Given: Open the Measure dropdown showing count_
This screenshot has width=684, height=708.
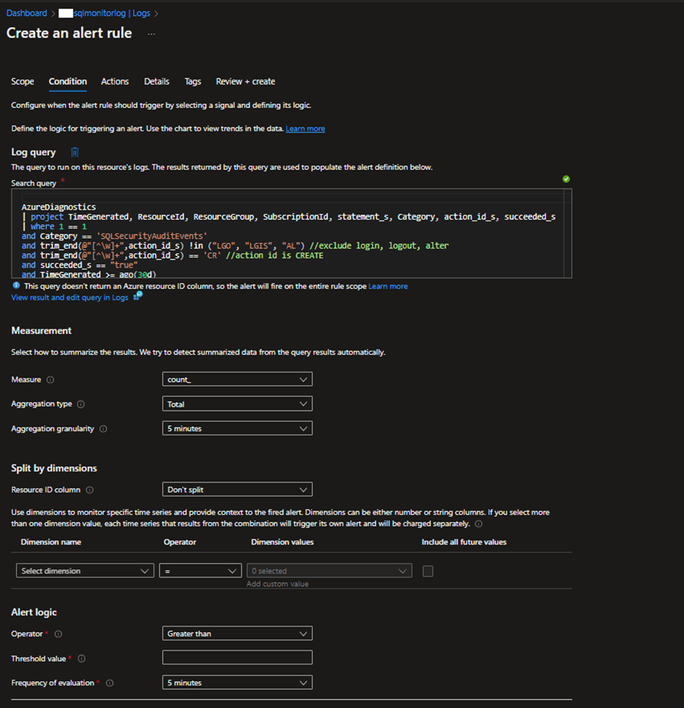Looking at the screenshot, I should click(237, 379).
